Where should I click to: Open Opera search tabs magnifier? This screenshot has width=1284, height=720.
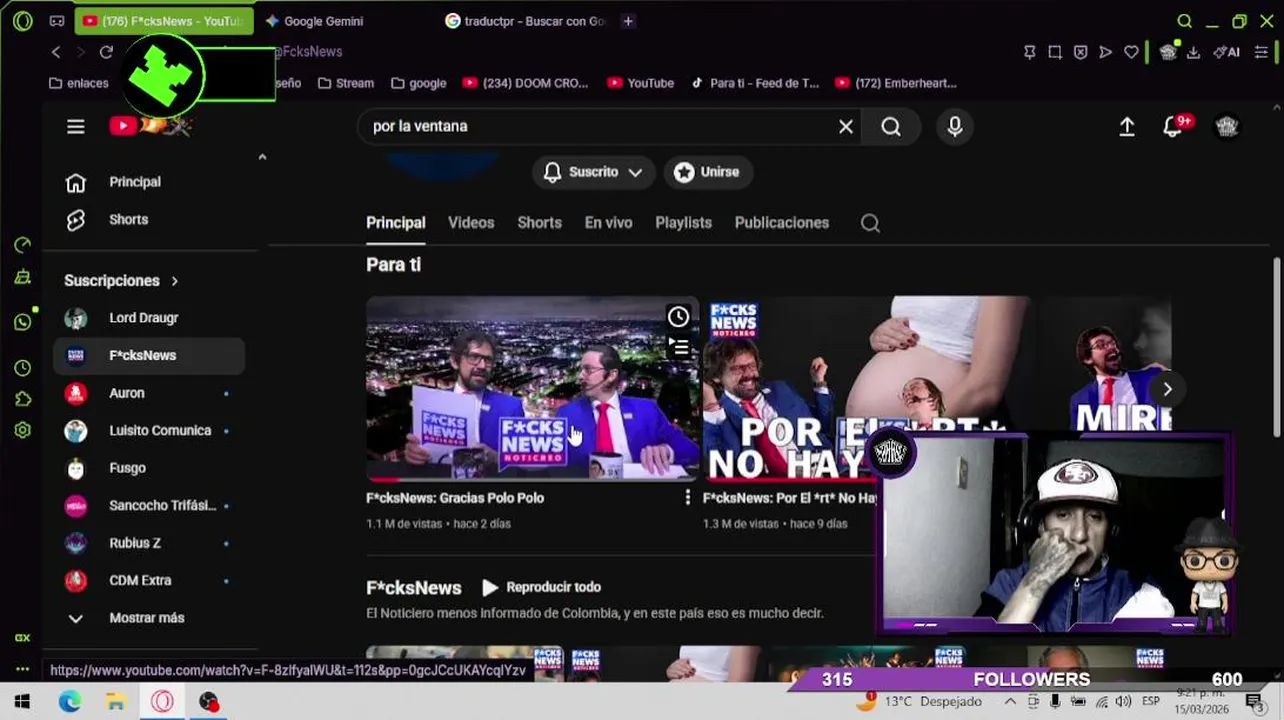click(1185, 21)
